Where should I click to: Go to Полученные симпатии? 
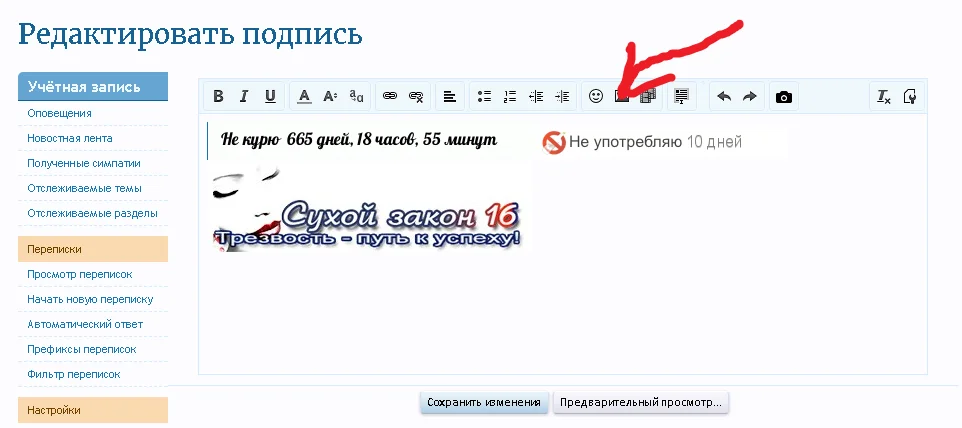84,164
